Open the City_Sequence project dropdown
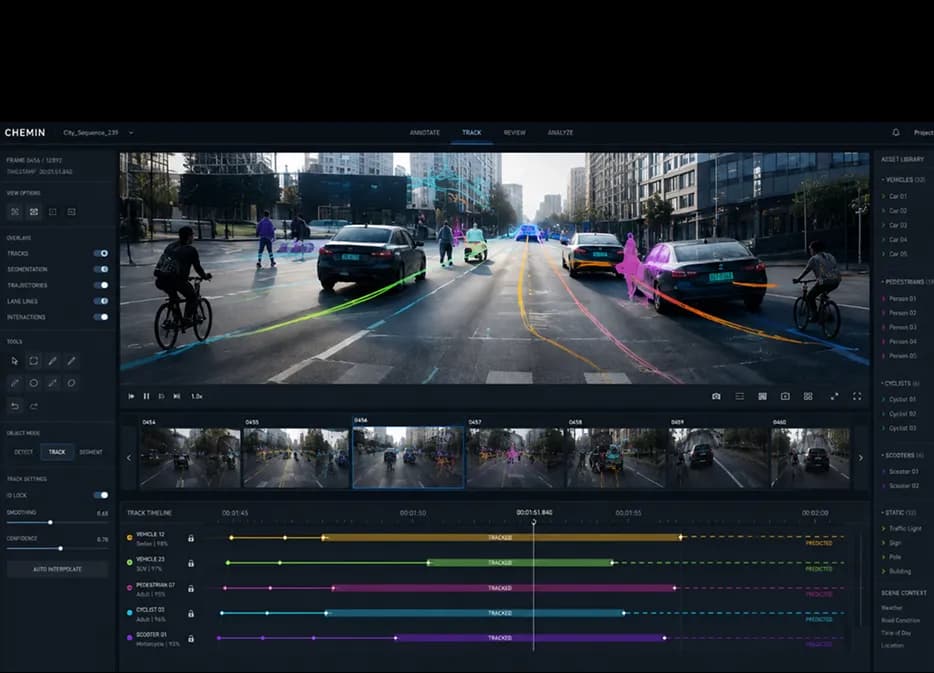934x673 pixels. pos(131,133)
